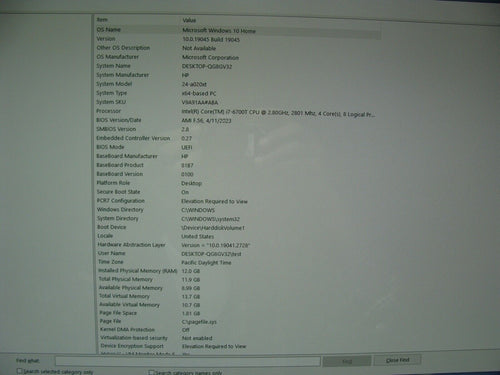Select the Device Encryption Support row
This screenshot has width=500, height=375.
click(x=237, y=347)
